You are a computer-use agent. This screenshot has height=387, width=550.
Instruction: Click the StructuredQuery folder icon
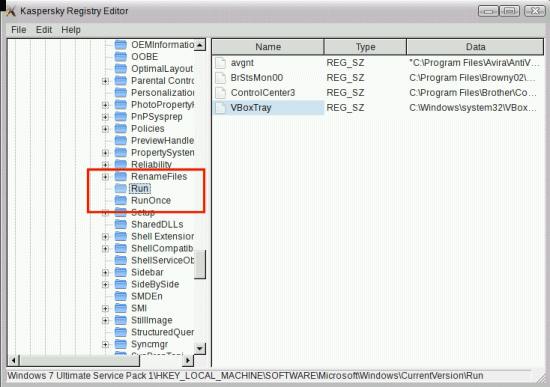[121, 332]
